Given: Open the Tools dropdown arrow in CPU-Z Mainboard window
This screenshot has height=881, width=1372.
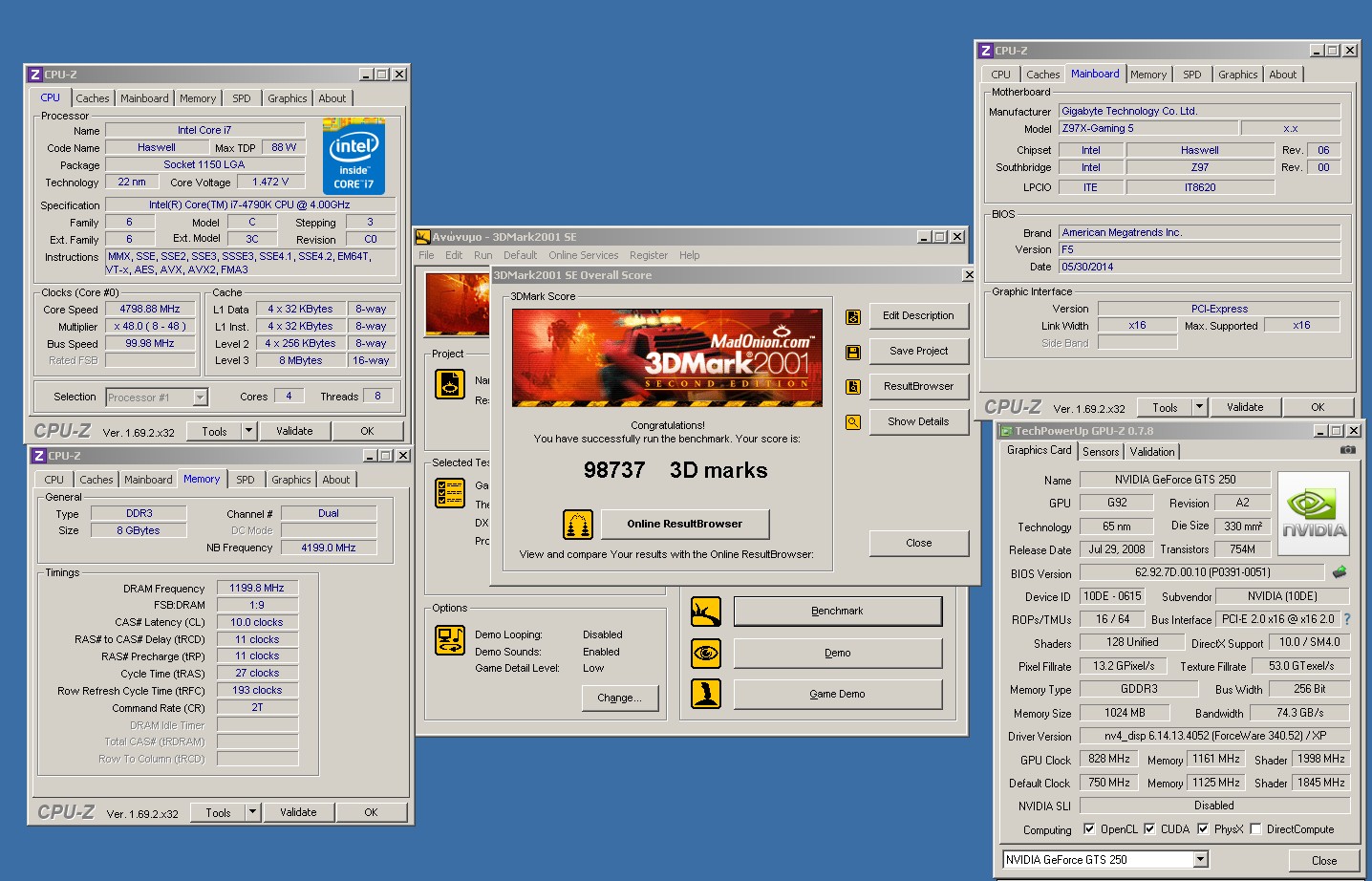Looking at the screenshot, I should 1200,407.
